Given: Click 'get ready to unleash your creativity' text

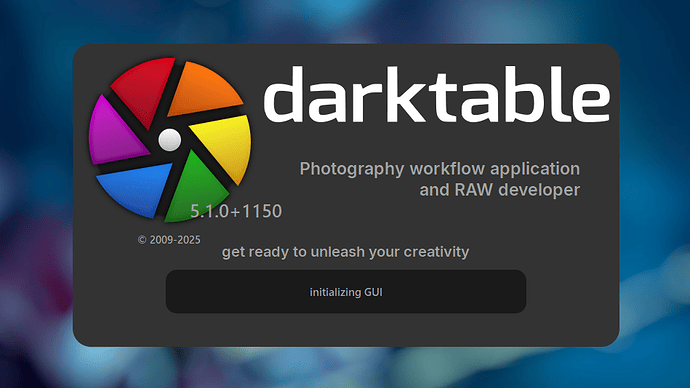Looking at the screenshot, I should 345,252.
